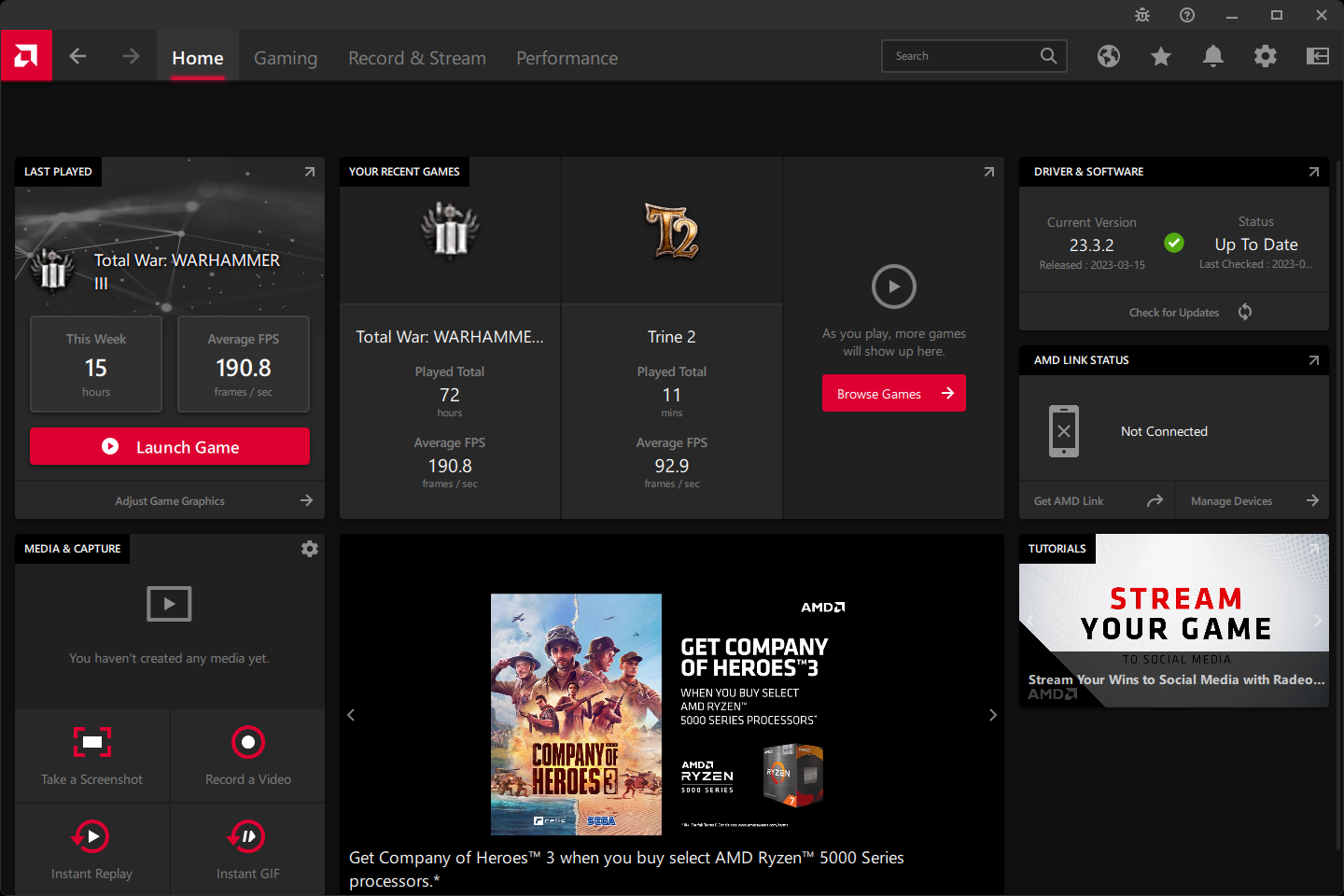The height and width of the screenshot is (896, 1344).
Task: Click the Up To Date status text
Action: (1256, 245)
